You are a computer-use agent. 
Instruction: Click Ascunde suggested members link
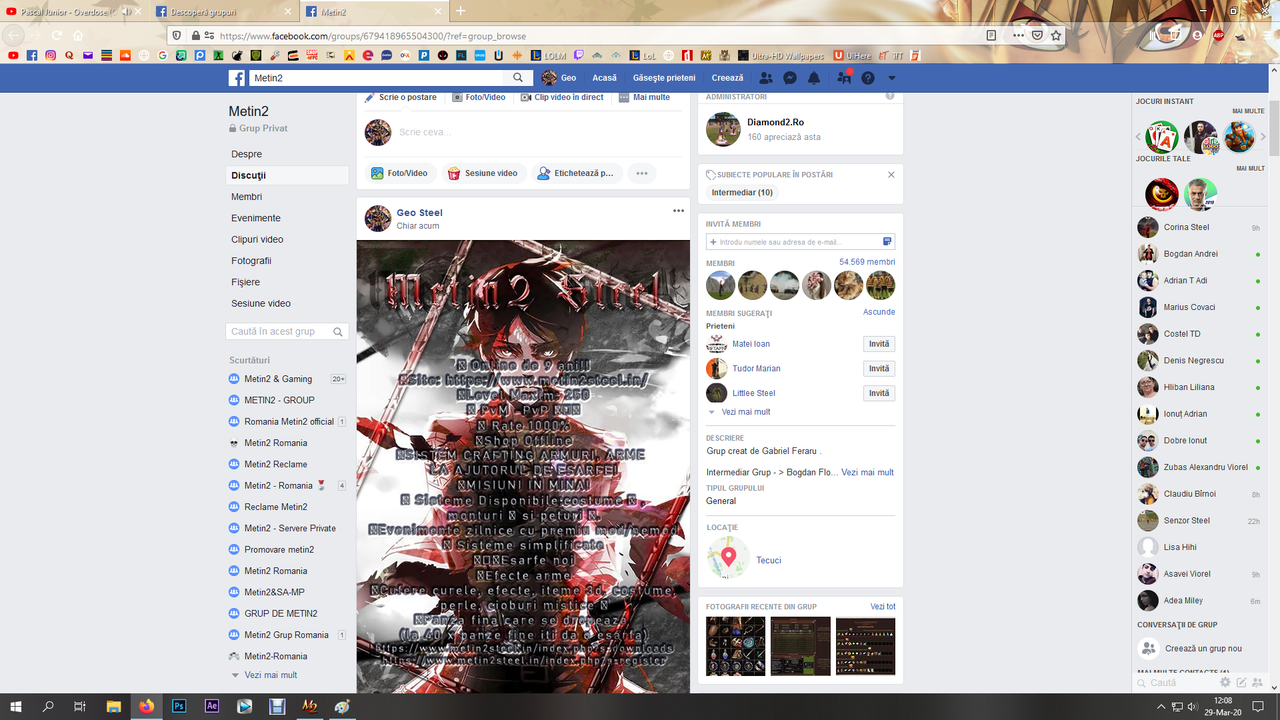879,312
